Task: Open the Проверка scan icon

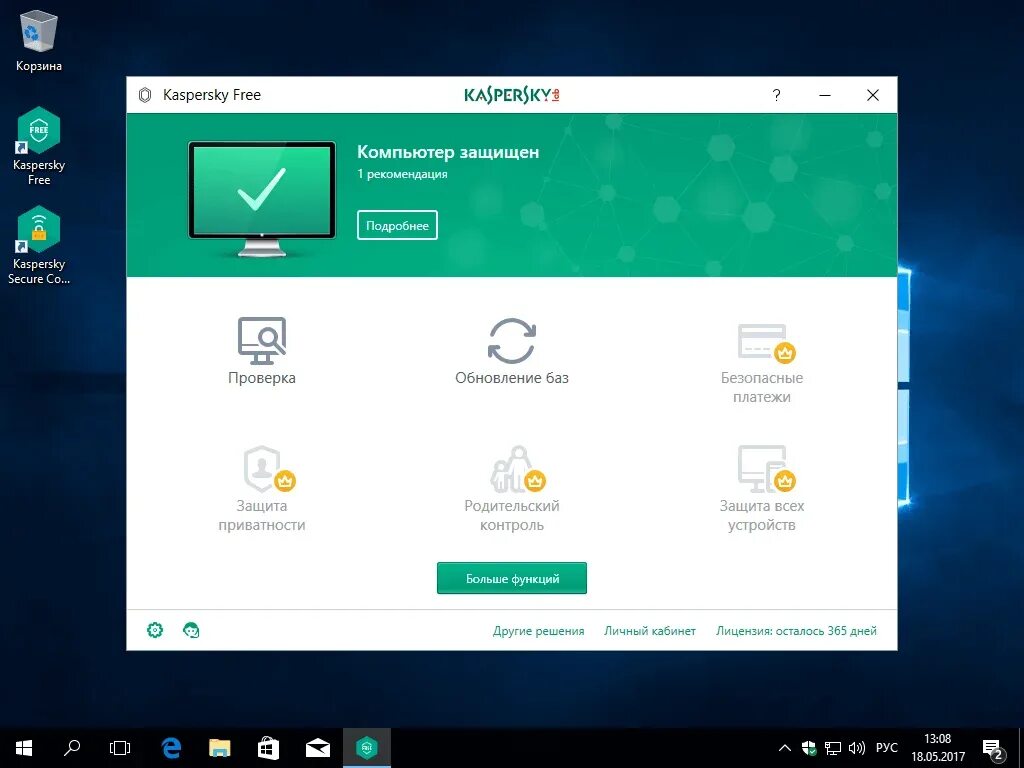Action: [x=261, y=340]
